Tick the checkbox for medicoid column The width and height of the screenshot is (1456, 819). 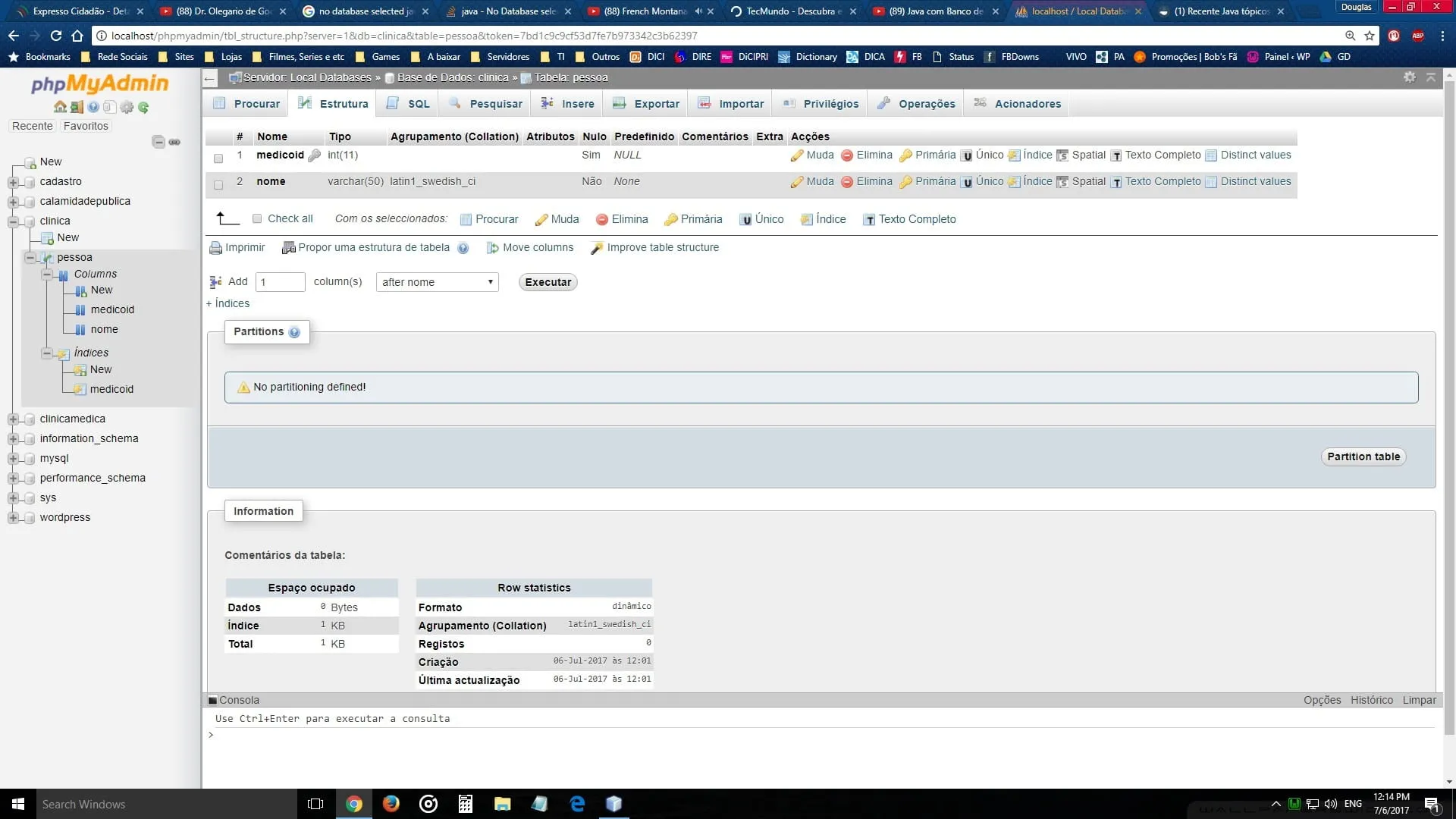coord(218,158)
